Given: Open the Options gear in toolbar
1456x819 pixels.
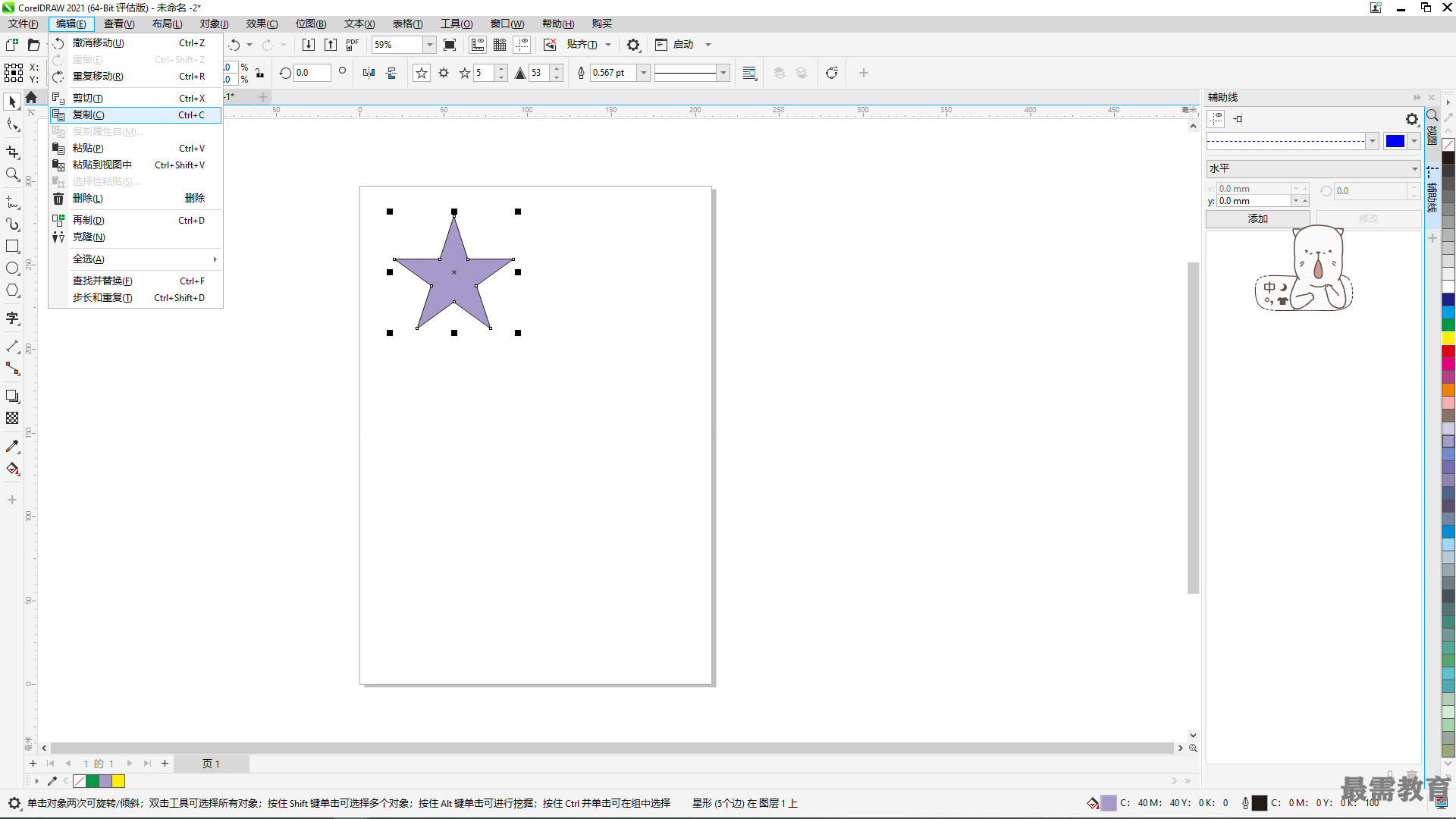Looking at the screenshot, I should click(x=634, y=45).
